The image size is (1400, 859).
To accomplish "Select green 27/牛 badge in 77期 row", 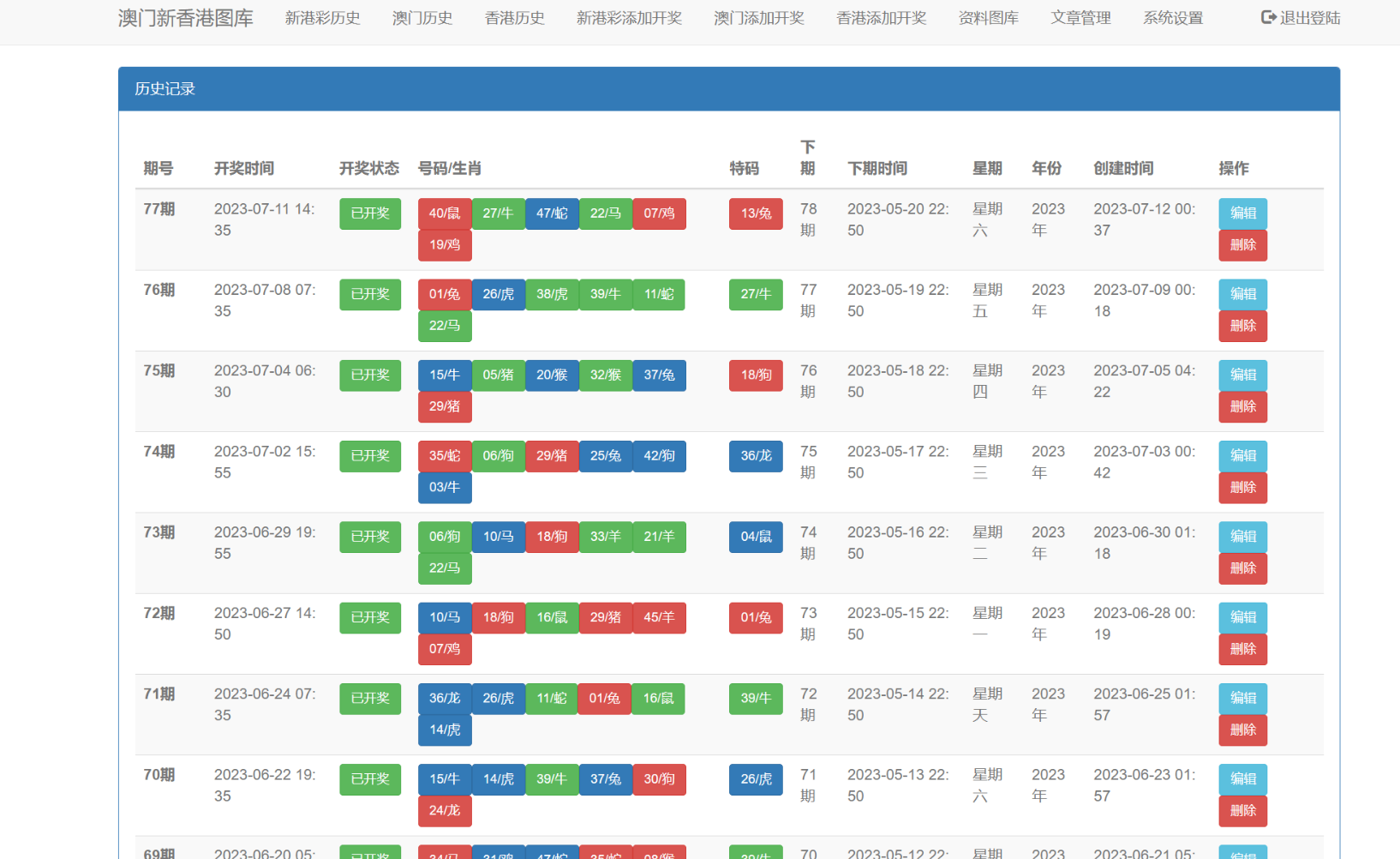I will pyautogui.click(x=498, y=213).
